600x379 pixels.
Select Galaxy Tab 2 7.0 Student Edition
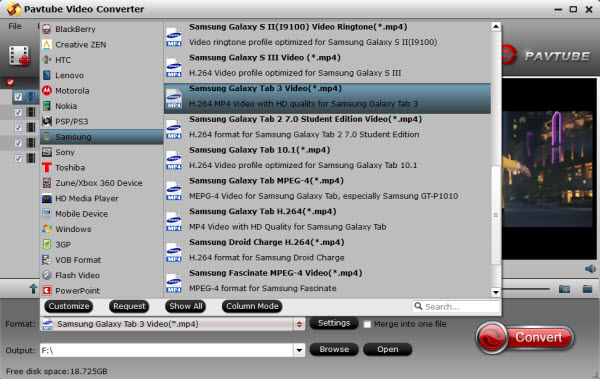[x=327, y=129]
